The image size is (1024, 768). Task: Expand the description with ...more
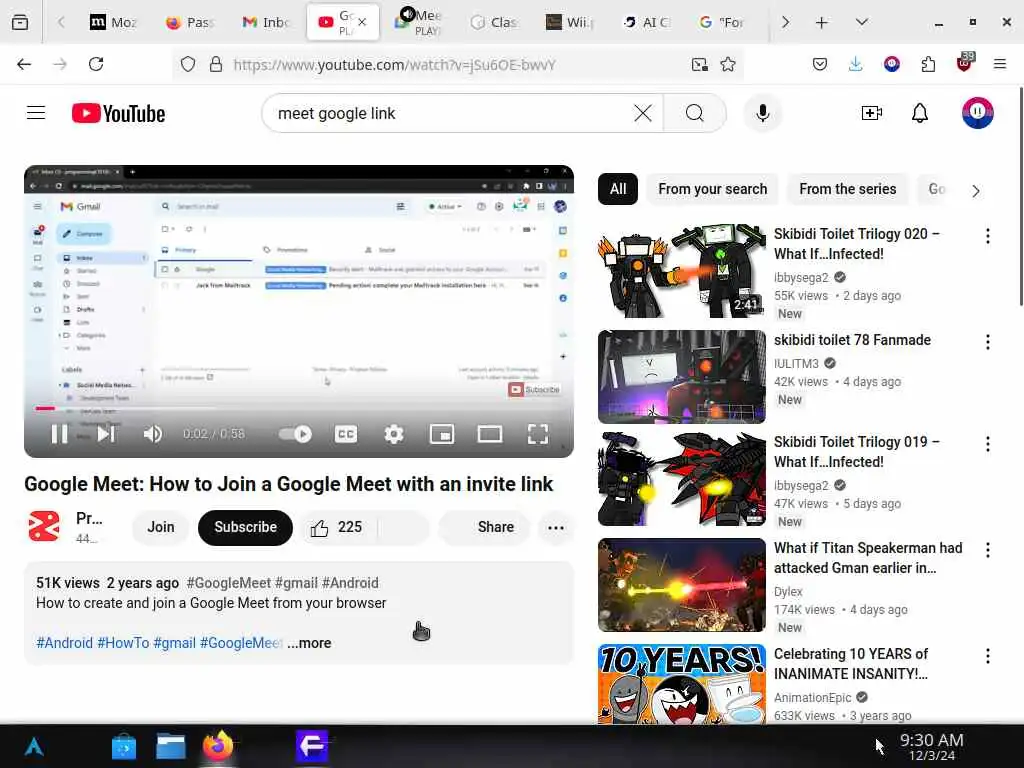[x=309, y=643]
